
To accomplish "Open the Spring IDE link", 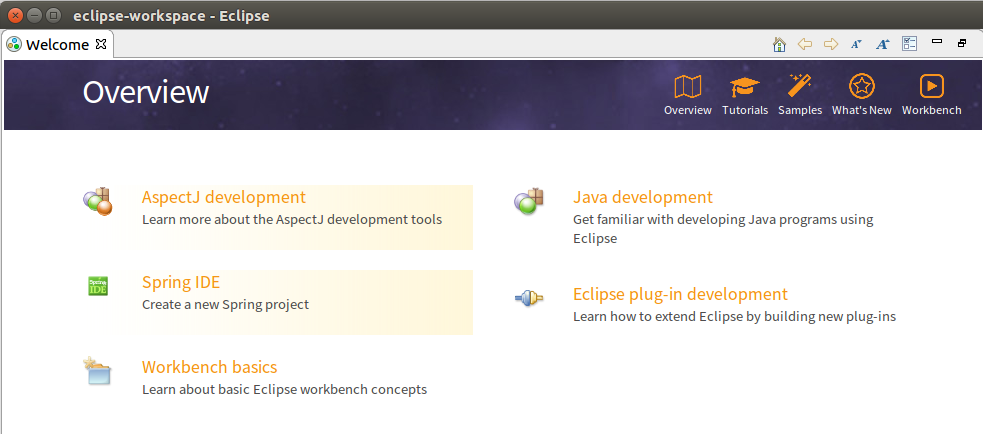I will (180, 282).
